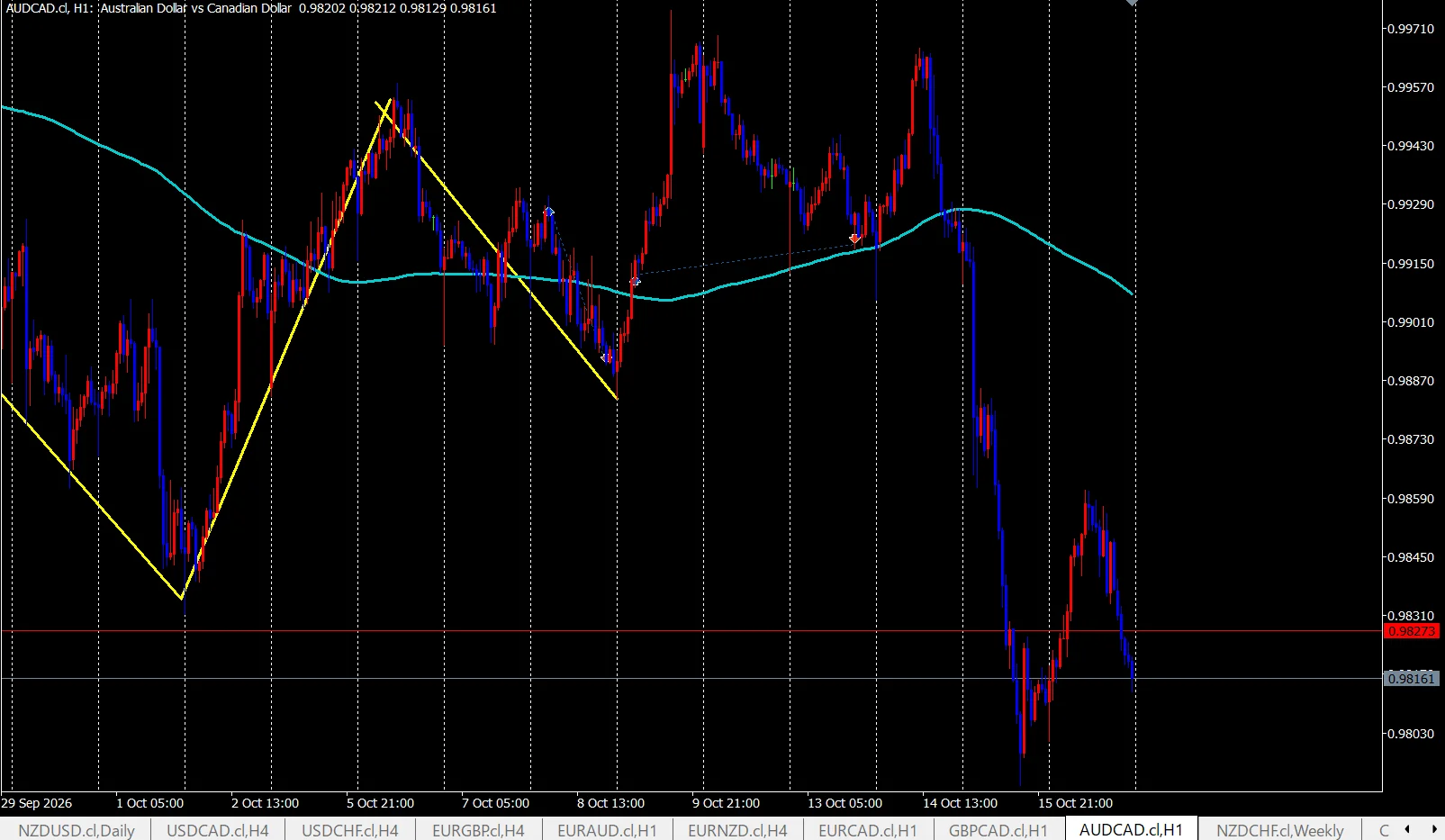This screenshot has width=1445, height=840.
Task: Click the AUDCAD.cl, H1 chart title text
Action: pos(49,8)
